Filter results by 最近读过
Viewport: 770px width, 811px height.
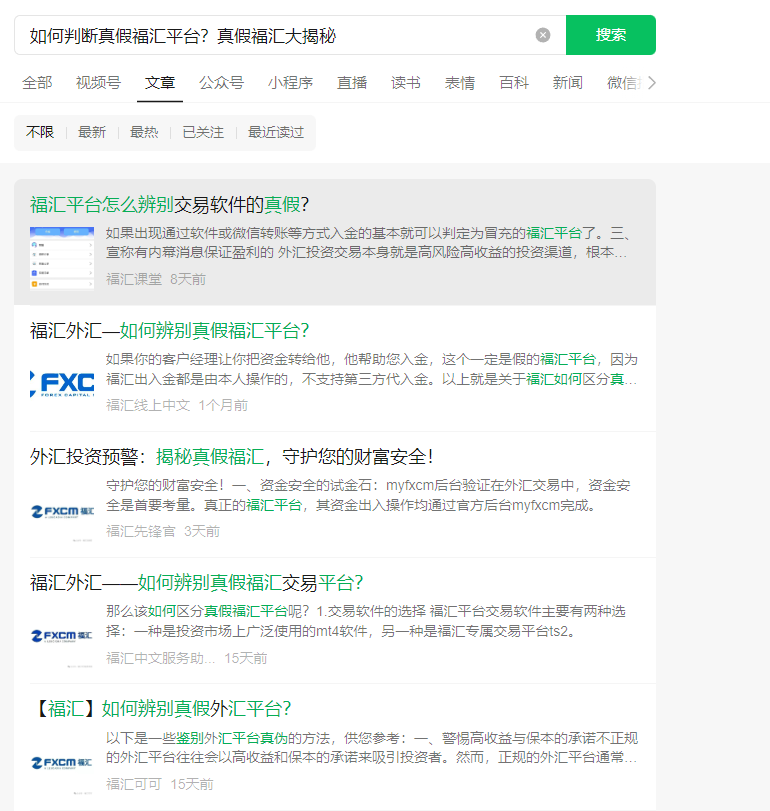[x=276, y=132]
